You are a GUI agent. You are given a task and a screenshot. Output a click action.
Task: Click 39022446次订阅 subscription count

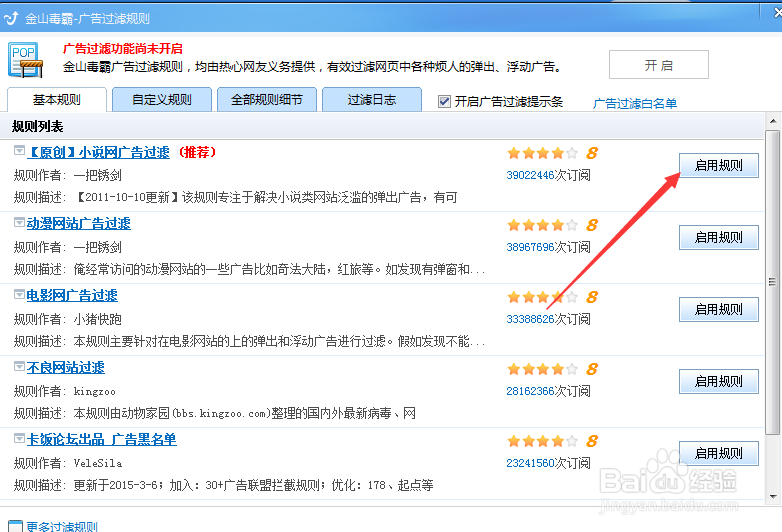[548, 175]
